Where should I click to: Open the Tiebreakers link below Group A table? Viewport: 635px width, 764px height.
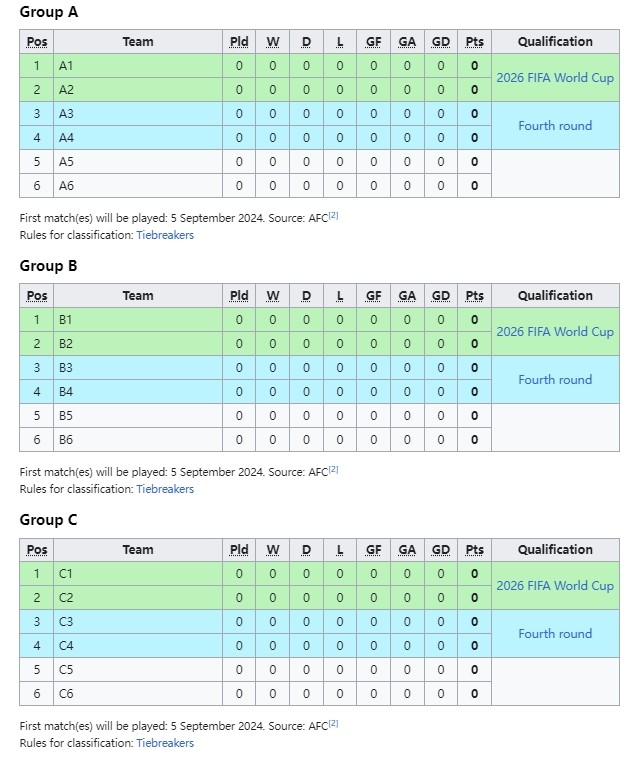tap(165, 235)
